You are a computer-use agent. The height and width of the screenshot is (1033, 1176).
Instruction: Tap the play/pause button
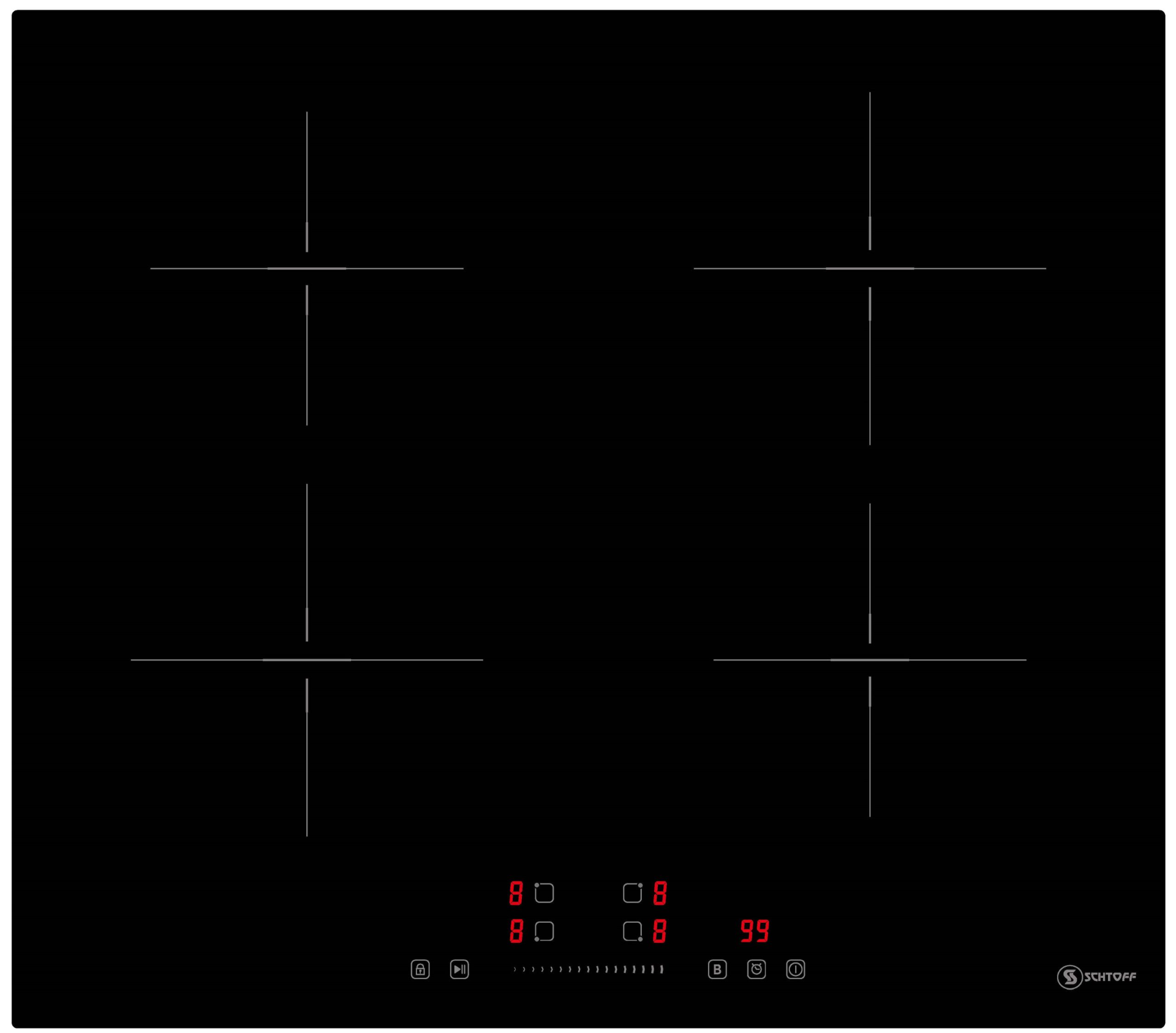(459, 969)
